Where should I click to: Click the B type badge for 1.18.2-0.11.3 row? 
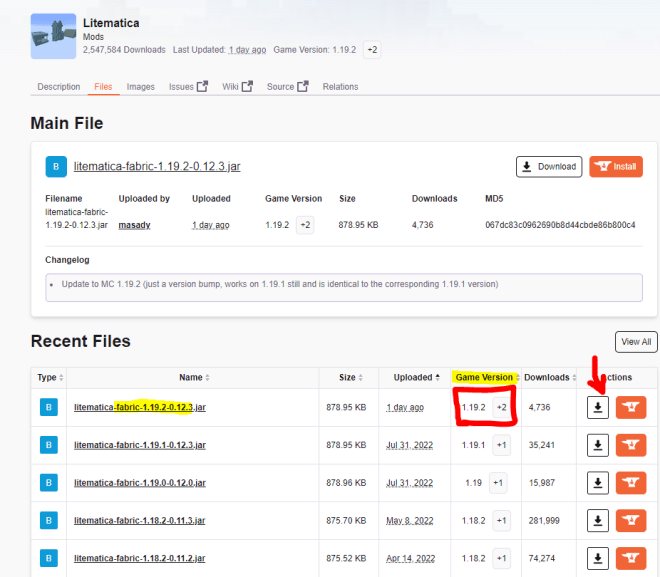49,521
